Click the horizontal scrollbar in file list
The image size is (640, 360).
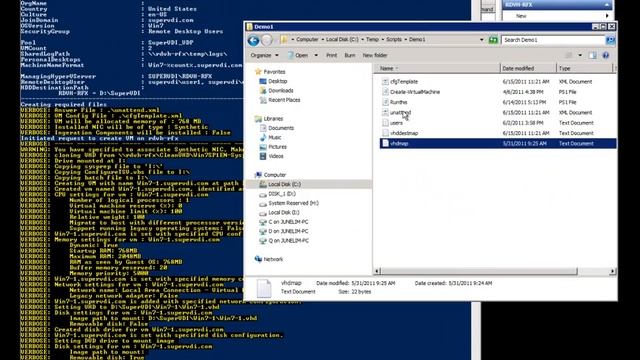pyautogui.click(x=479, y=271)
